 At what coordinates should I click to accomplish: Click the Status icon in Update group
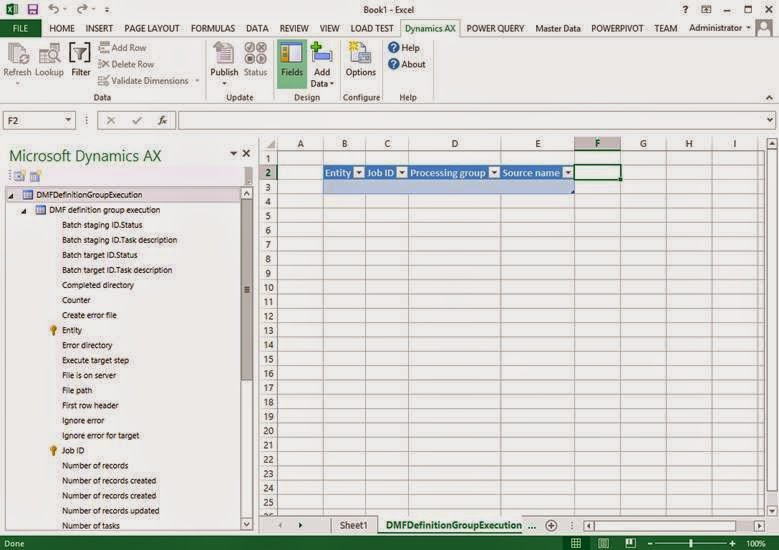coord(255,54)
